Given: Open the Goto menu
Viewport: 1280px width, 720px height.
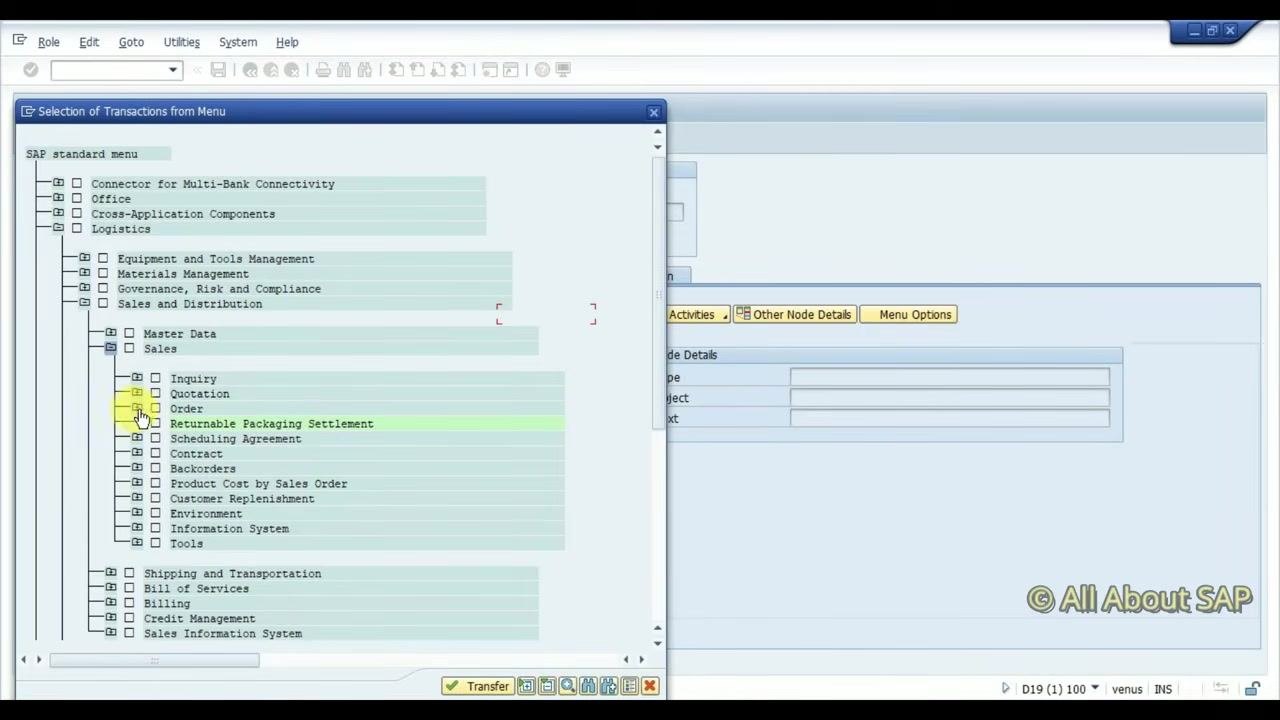Looking at the screenshot, I should (x=131, y=42).
